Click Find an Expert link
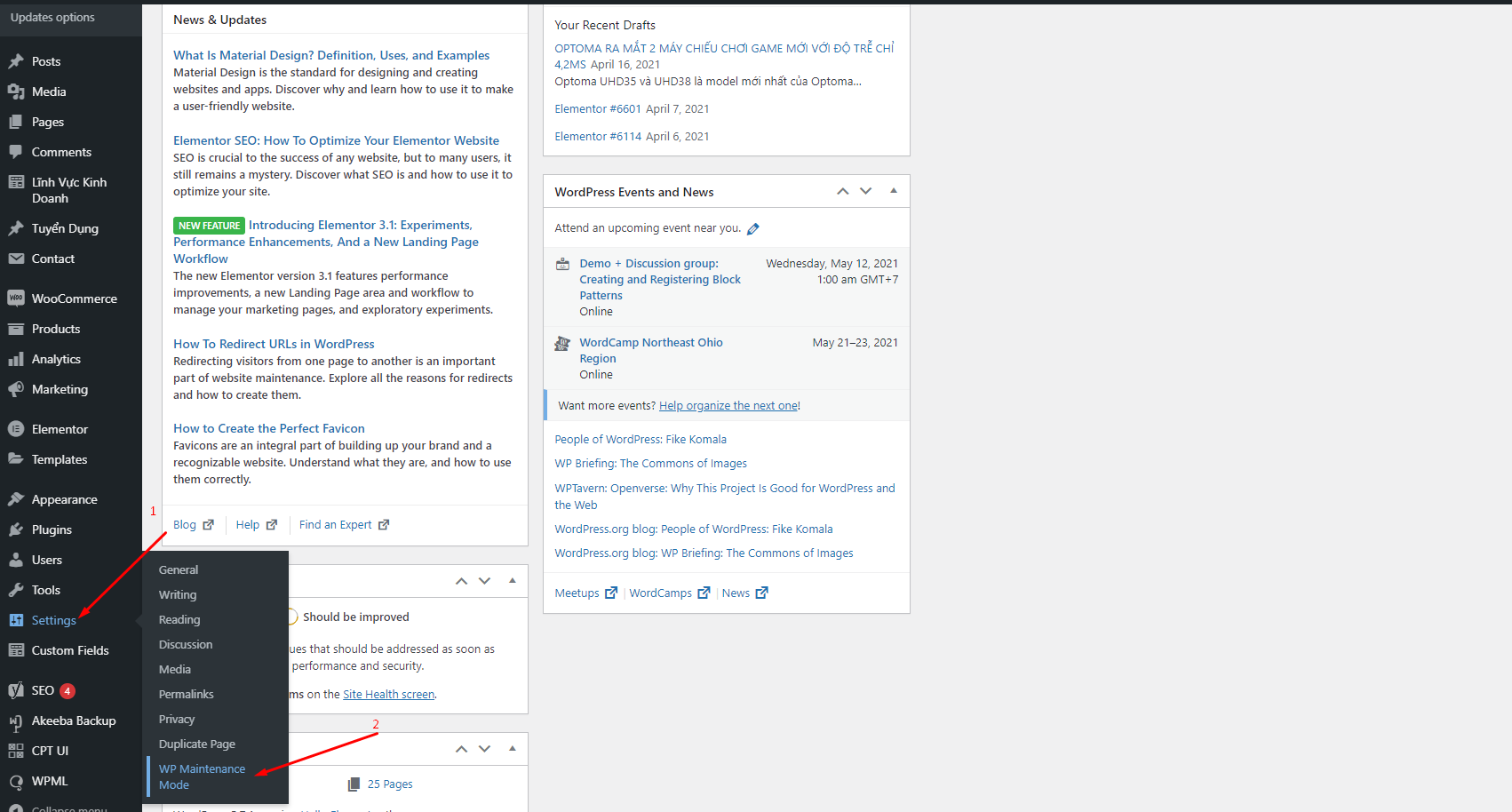This screenshot has height=812, width=1512. coord(336,525)
